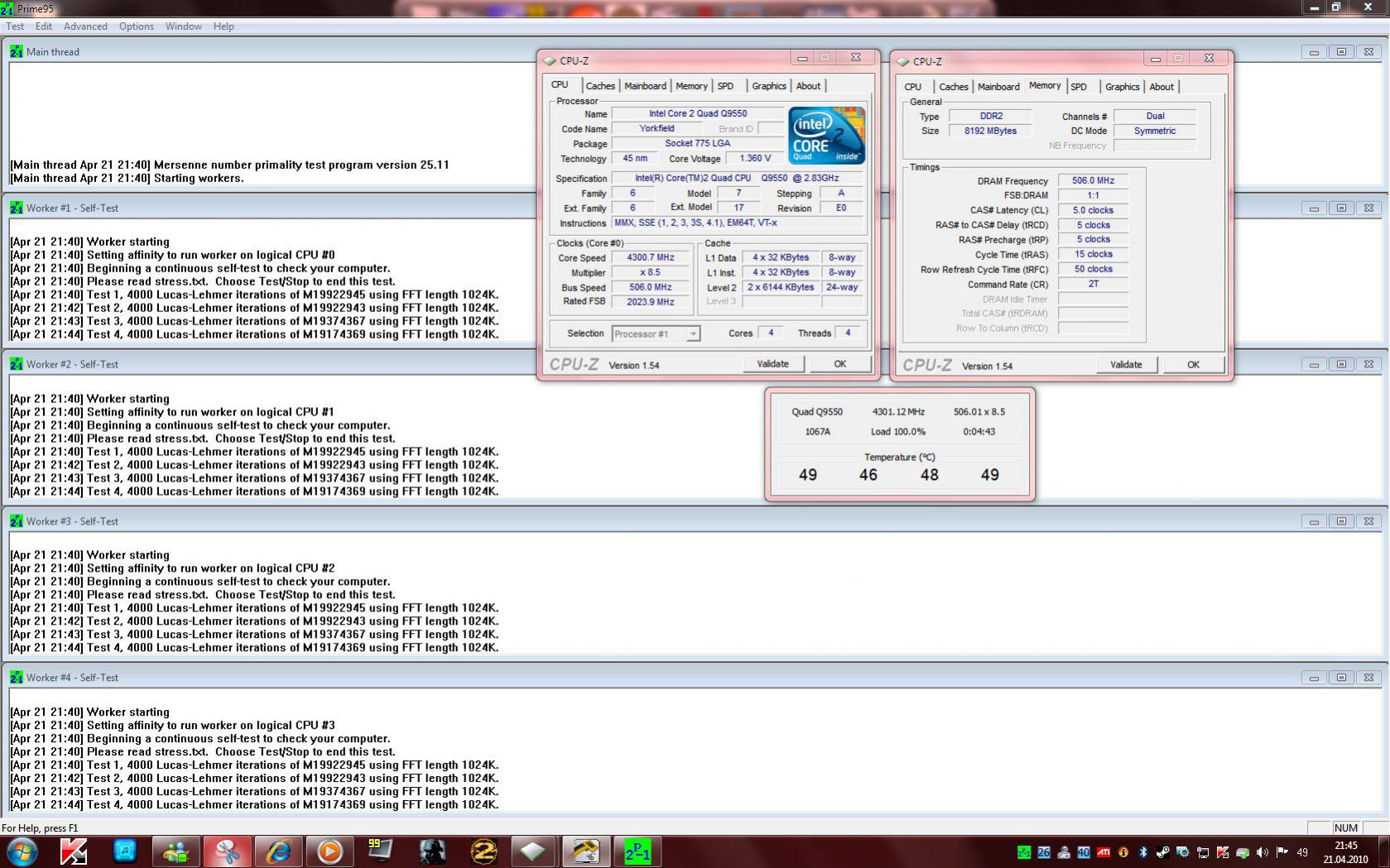Switch to SPD tab in right CPU-Z window

click(1079, 87)
